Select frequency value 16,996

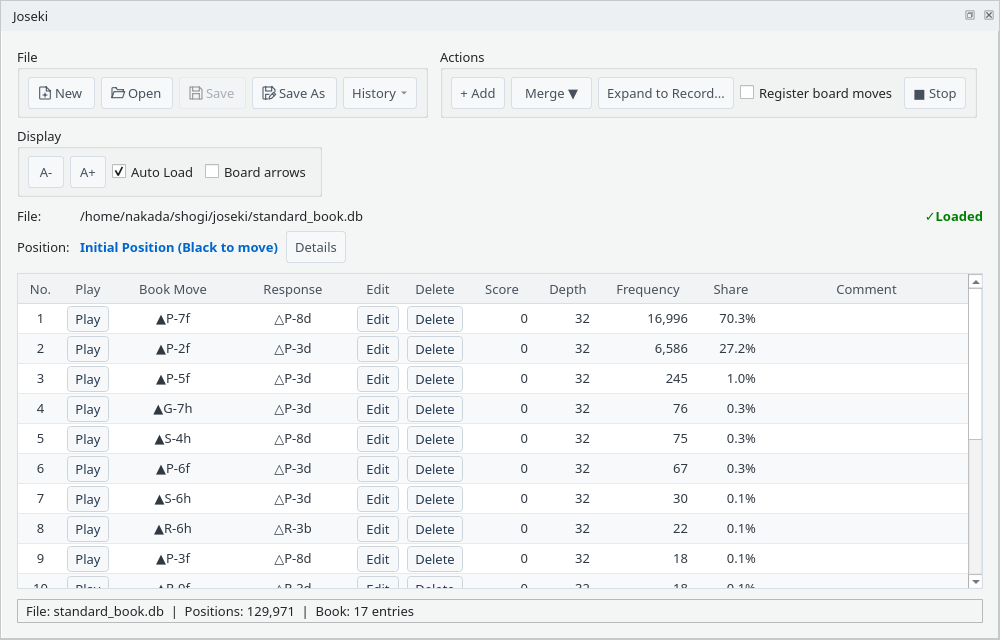coord(667,318)
